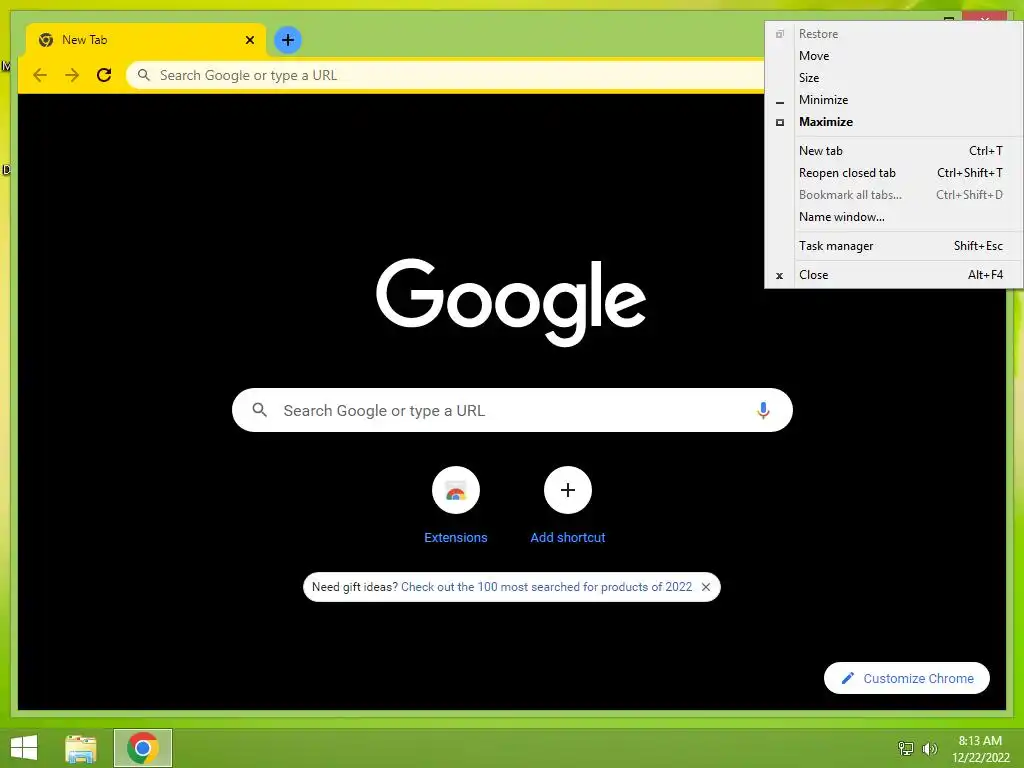This screenshot has height=768, width=1024.
Task: Click the magnifier icon in the page search box
Action: 259,410
